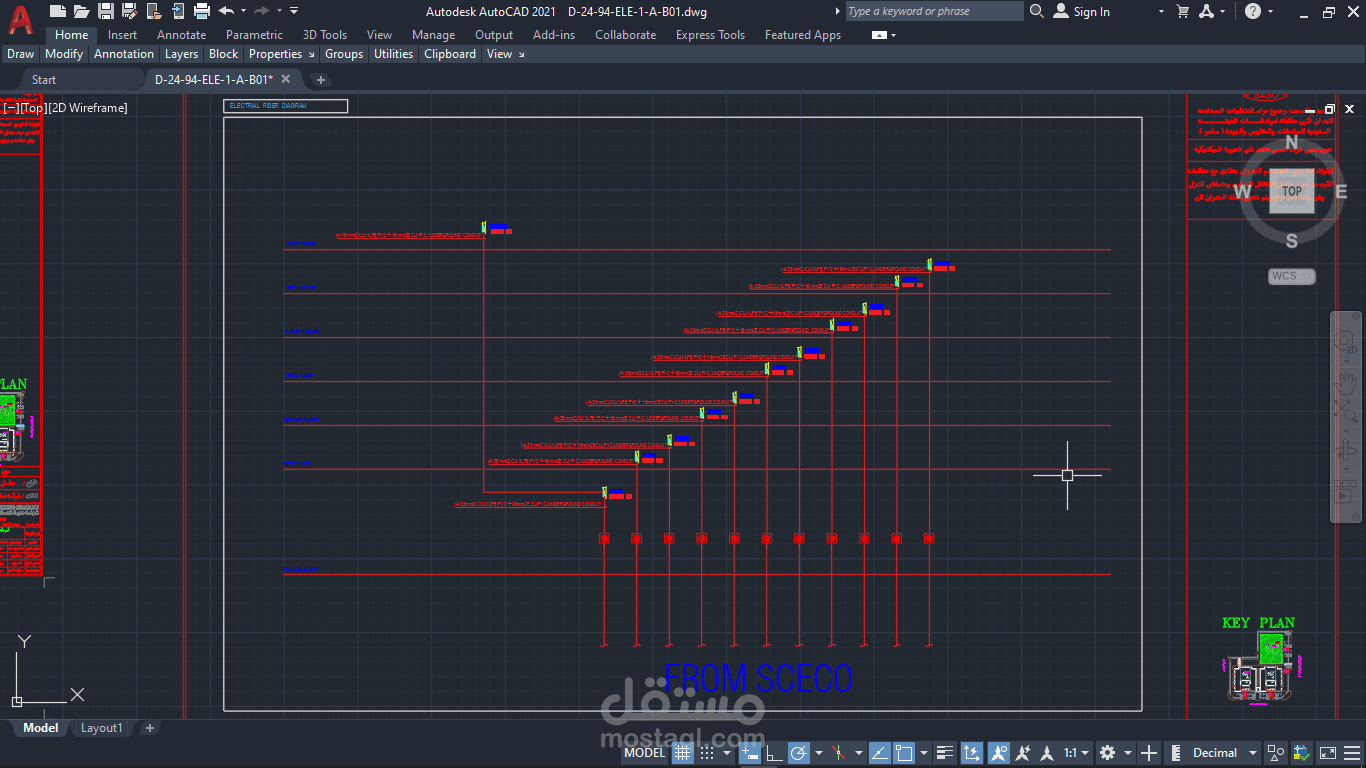Click the search binoculars icon
Image resolution: width=1366 pixels, height=768 pixels.
coord(1037,11)
